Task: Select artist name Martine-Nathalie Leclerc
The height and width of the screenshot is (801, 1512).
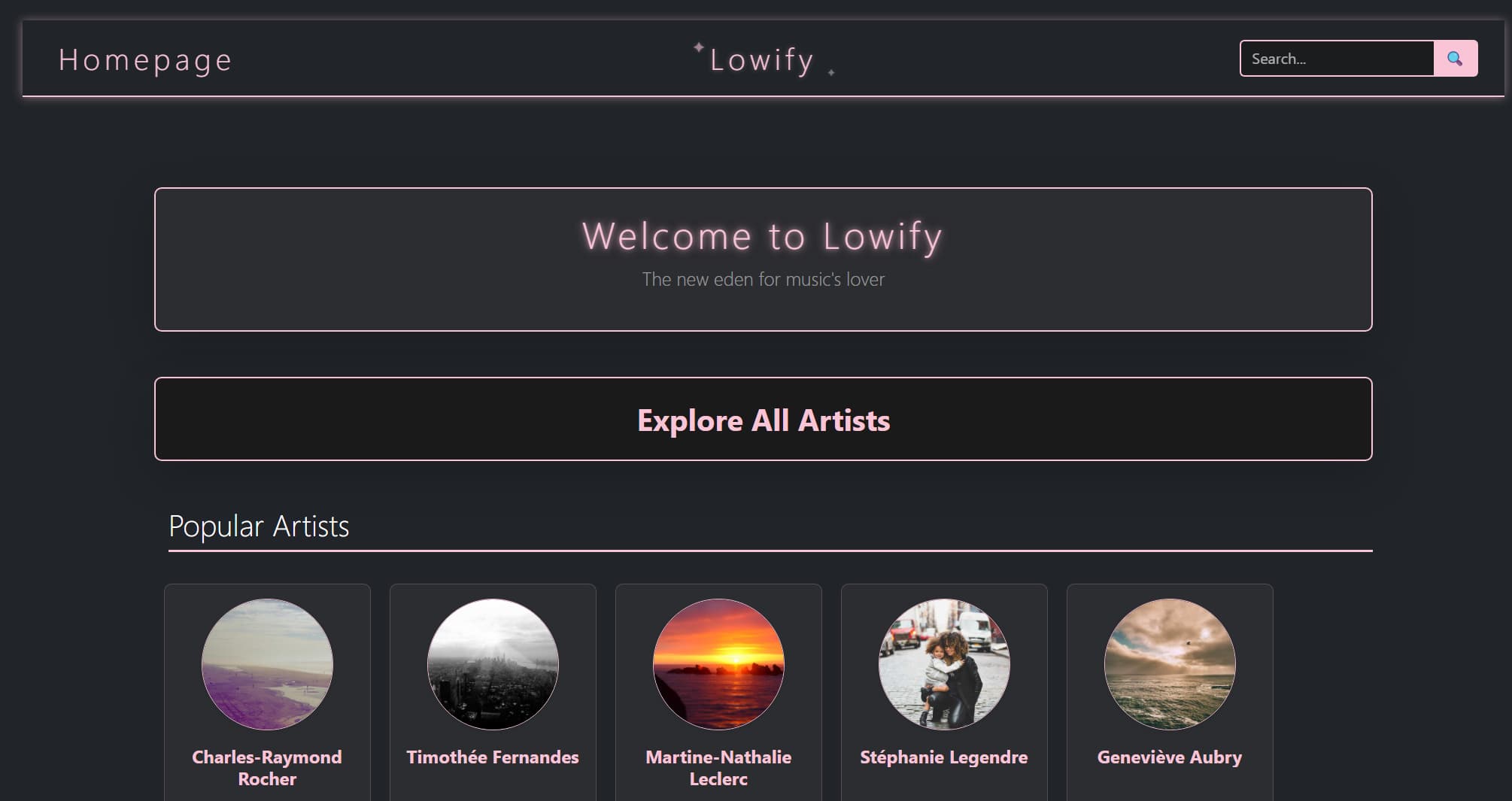Action: (719, 768)
